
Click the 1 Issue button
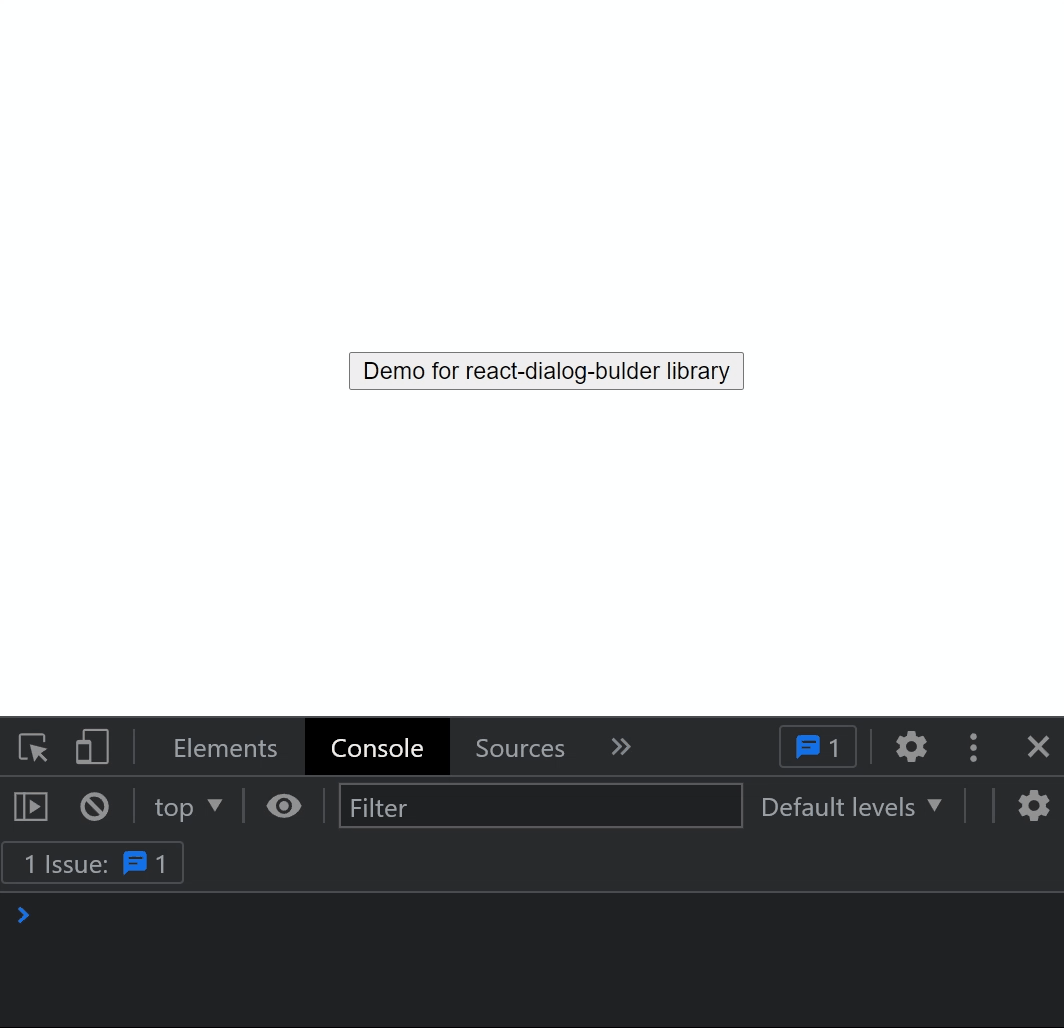93,863
